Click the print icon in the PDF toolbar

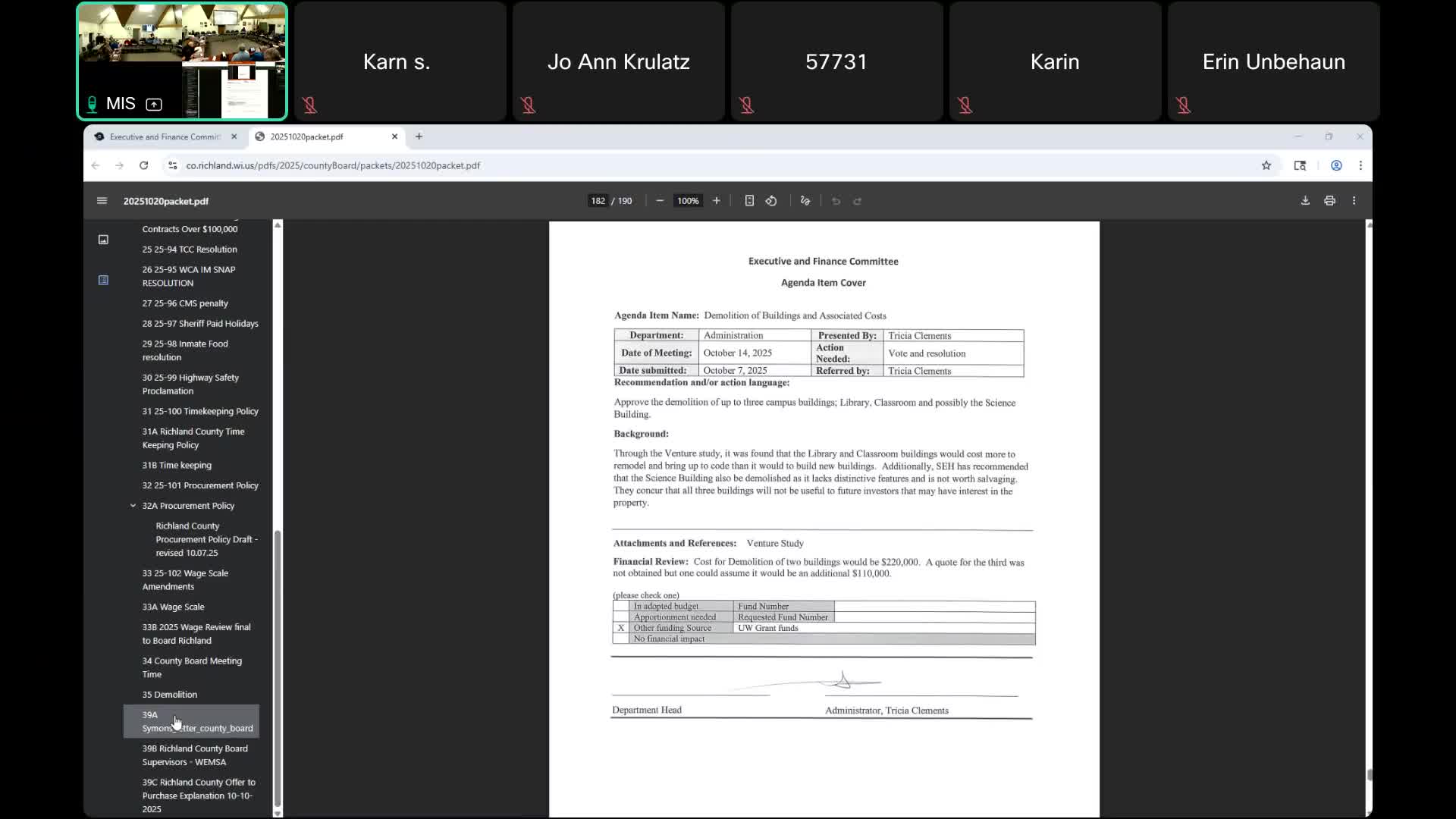pos(1329,201)
